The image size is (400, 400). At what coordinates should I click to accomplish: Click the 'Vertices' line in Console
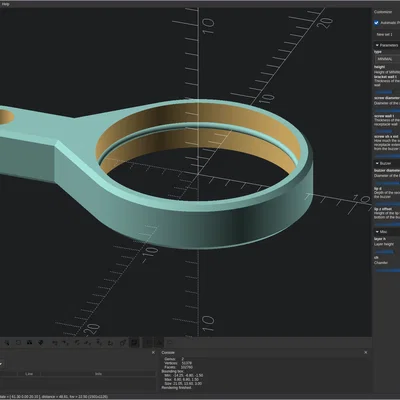[178, 363]
